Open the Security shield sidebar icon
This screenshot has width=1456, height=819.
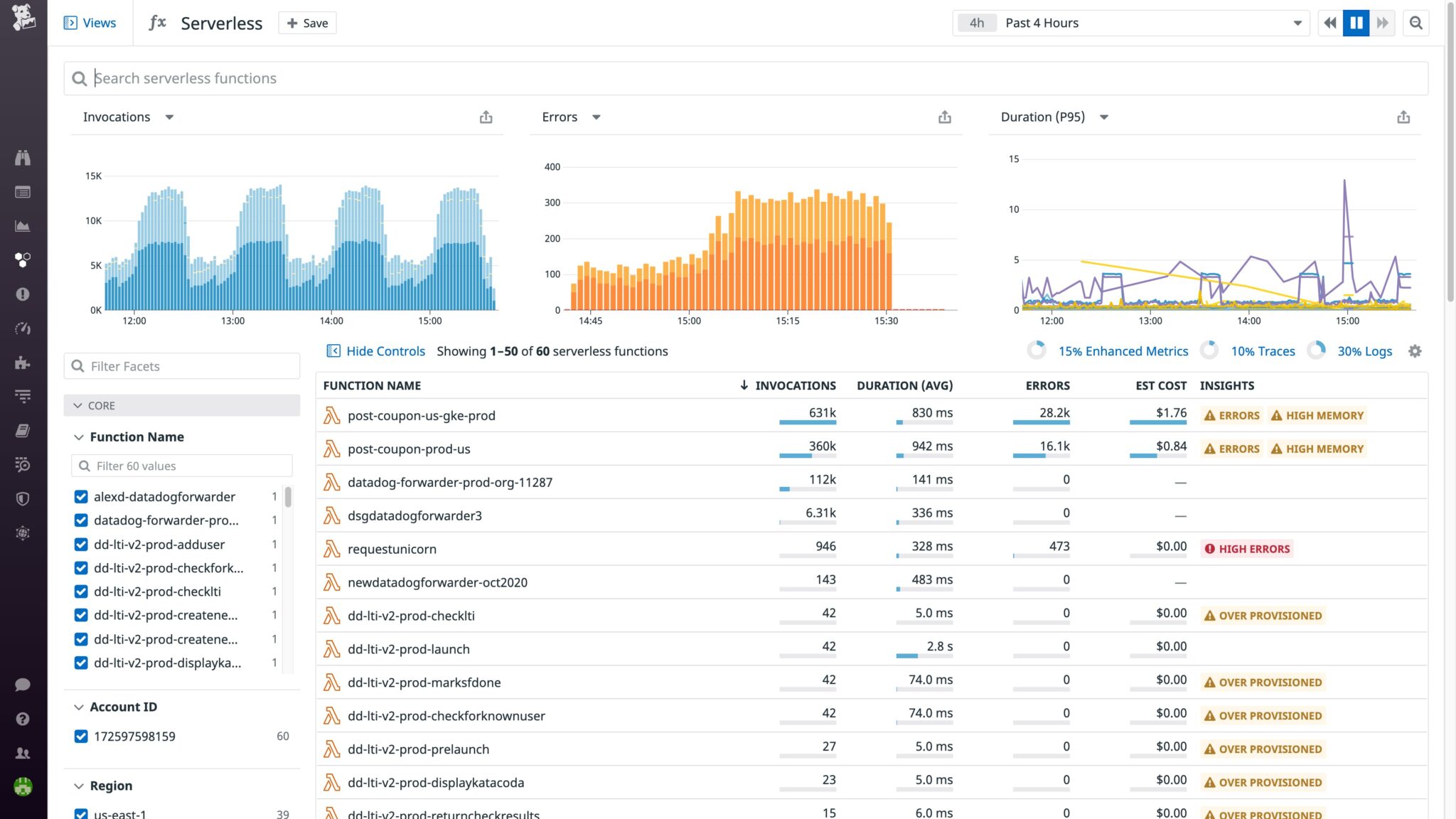(x=23, y=499)
